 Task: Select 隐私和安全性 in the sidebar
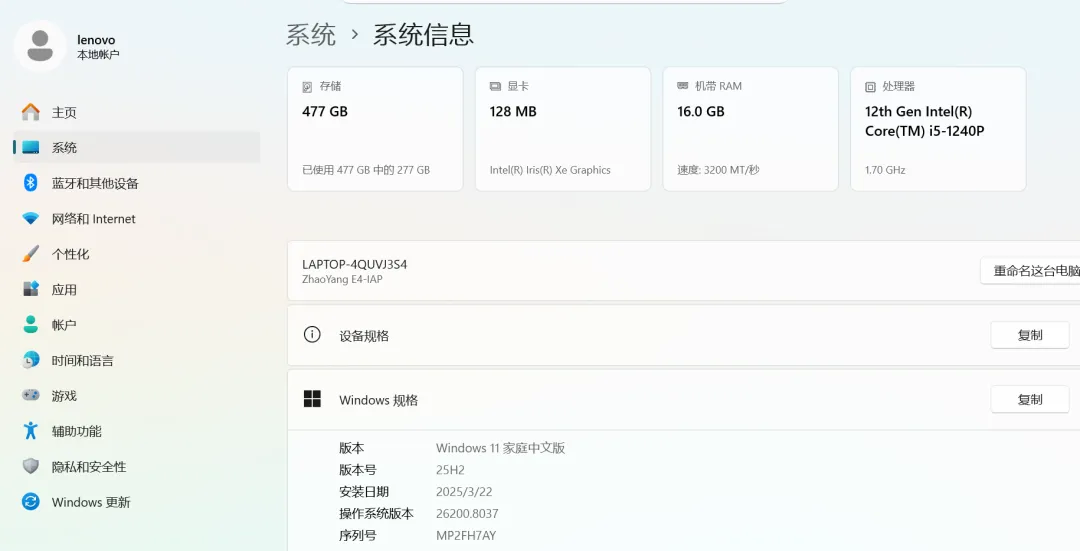click(136, 466)
